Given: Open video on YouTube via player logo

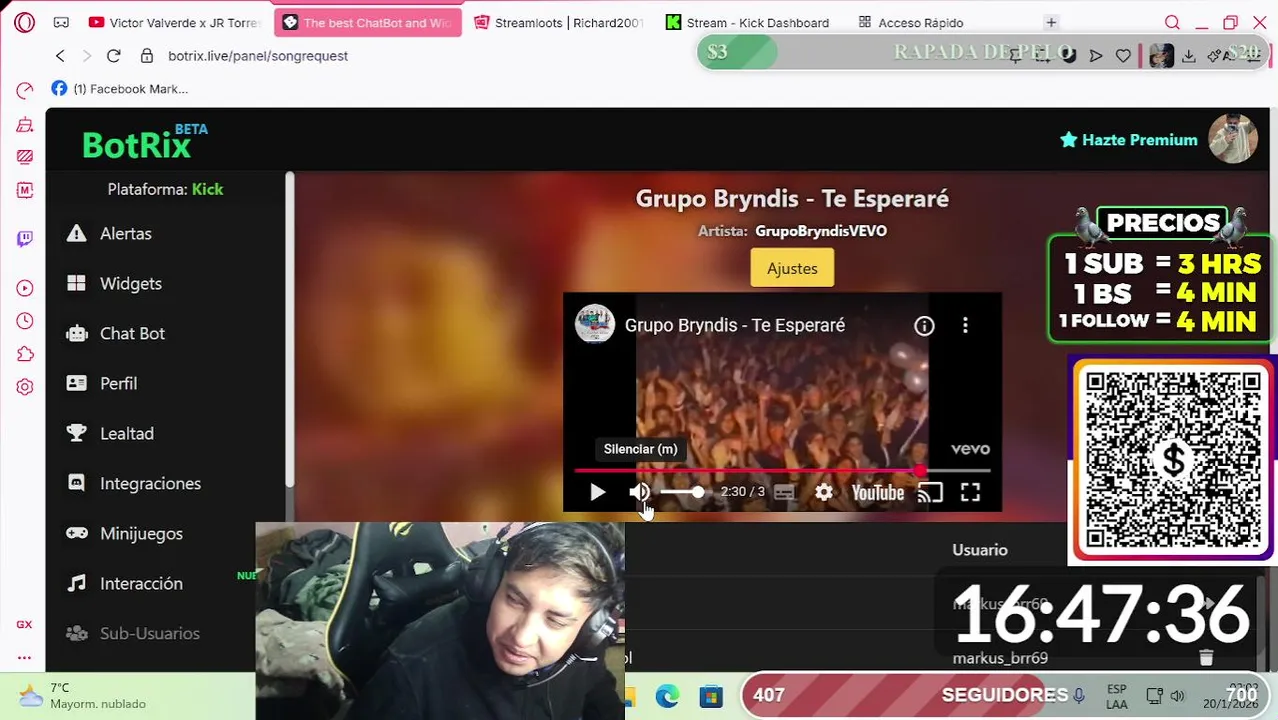Looking at the screenshot, I should (x=878, y=492).
